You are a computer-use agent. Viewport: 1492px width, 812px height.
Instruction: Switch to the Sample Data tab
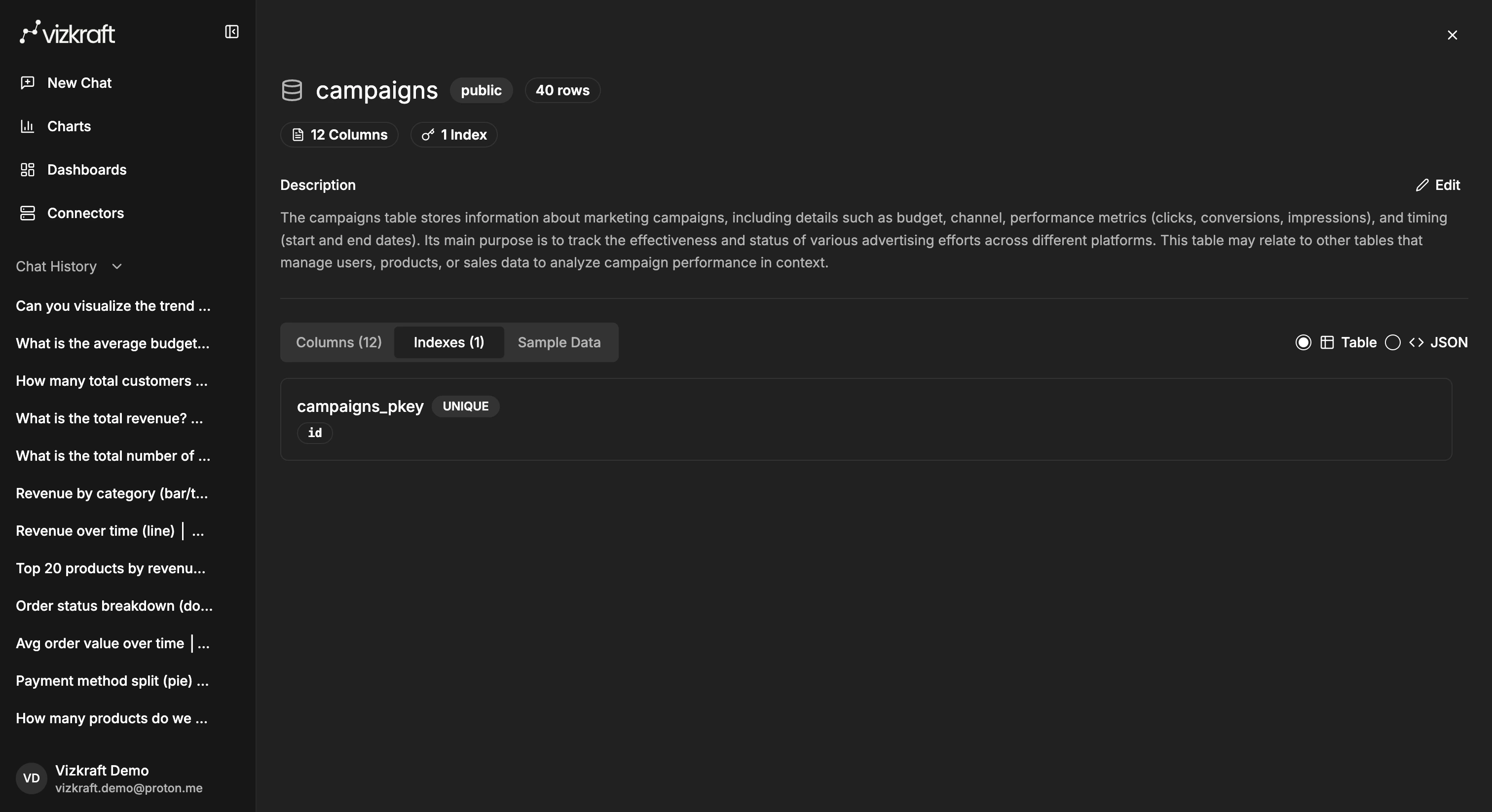559,342
